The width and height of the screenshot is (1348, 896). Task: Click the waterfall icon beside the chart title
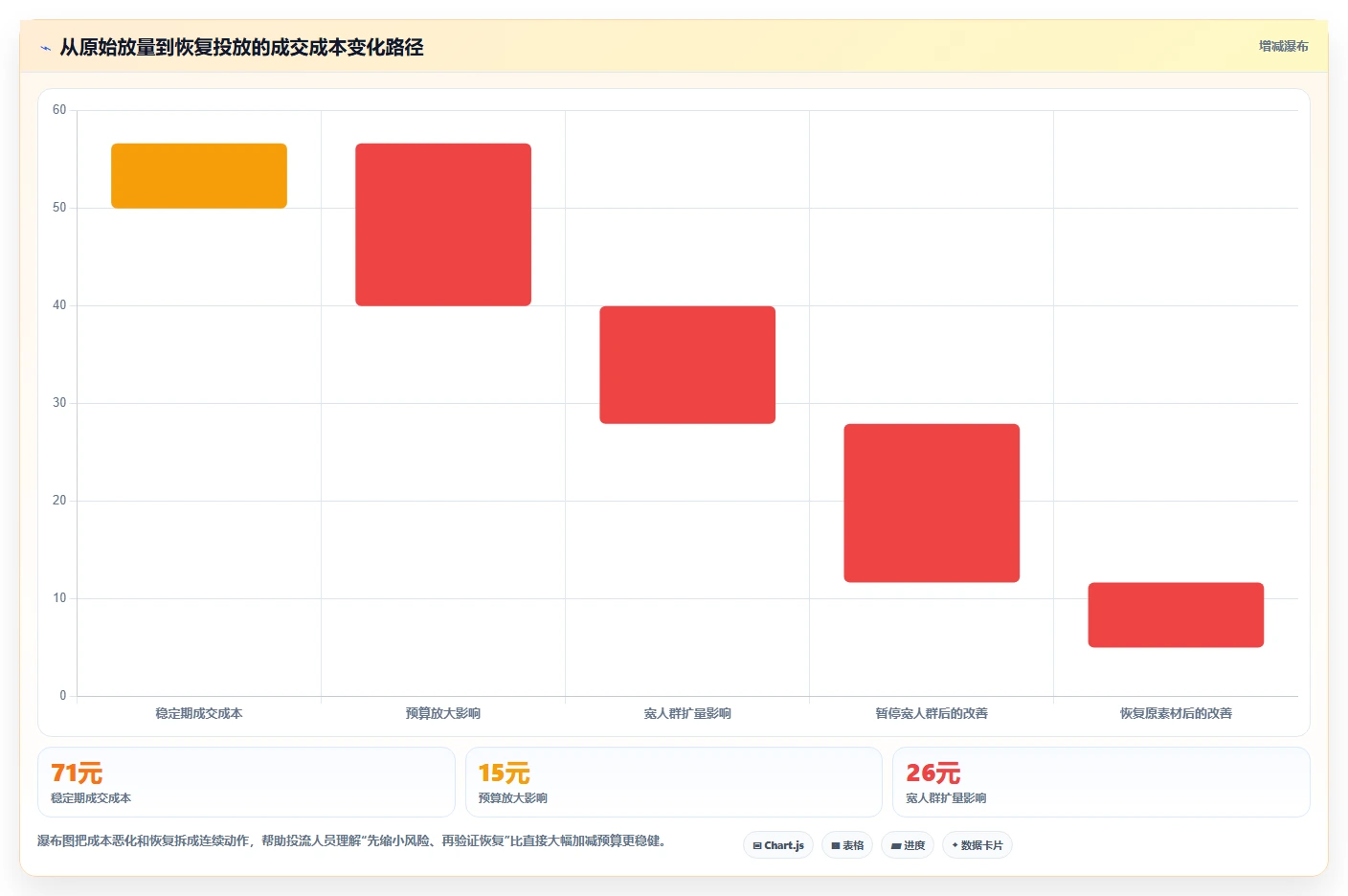(45, 48)
